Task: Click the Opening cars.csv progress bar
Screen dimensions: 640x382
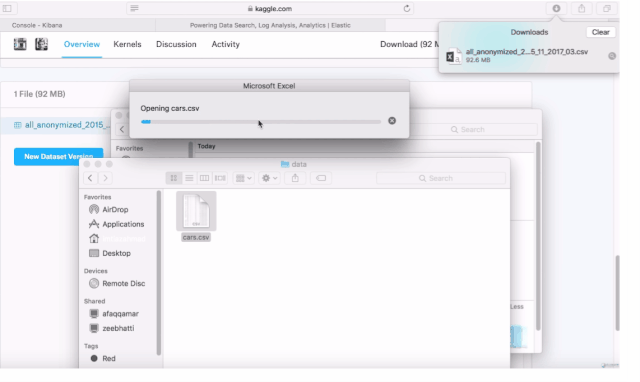Action: (x=260, y=122)
